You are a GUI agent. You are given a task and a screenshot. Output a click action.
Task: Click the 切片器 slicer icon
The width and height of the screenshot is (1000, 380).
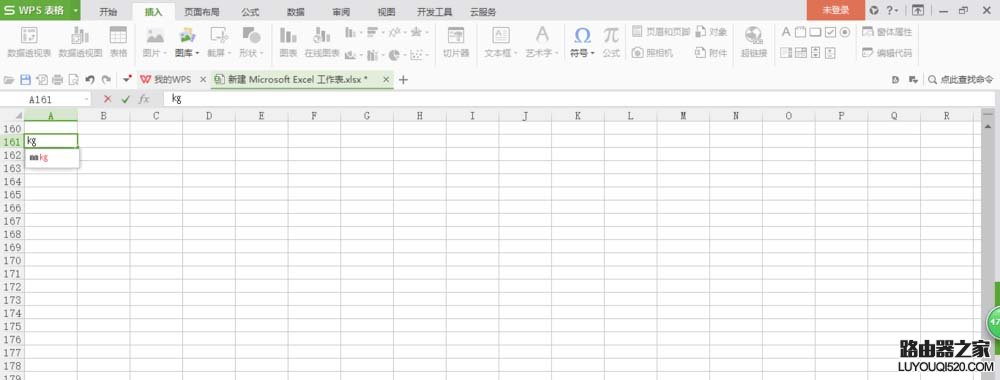pyautogui.click(x=456, y=35)
